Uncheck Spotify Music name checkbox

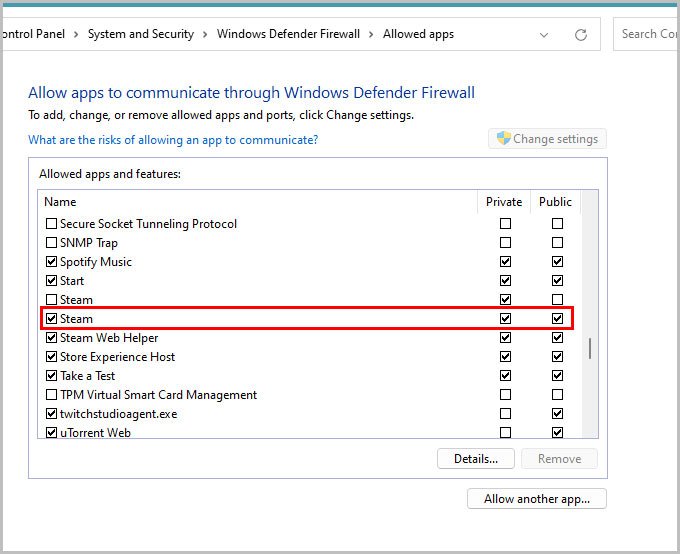click(51, 262)
